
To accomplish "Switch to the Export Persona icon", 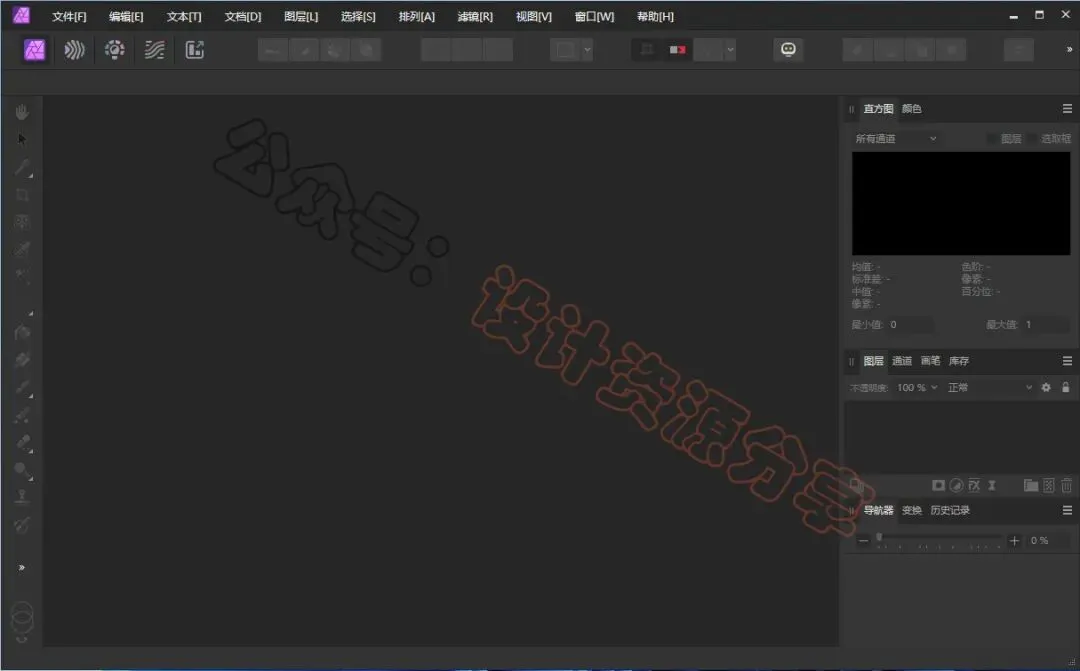I will [195, 50].
